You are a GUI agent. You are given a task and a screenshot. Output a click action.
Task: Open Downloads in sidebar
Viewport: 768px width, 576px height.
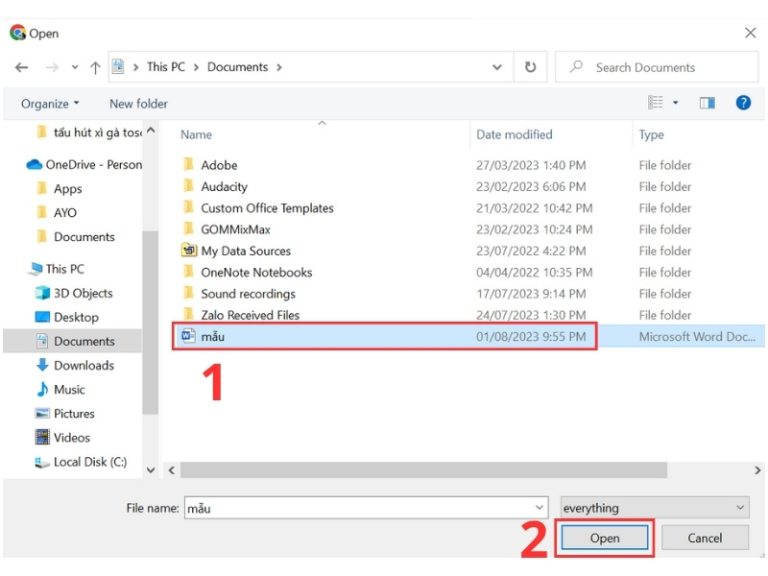point(83,365)
